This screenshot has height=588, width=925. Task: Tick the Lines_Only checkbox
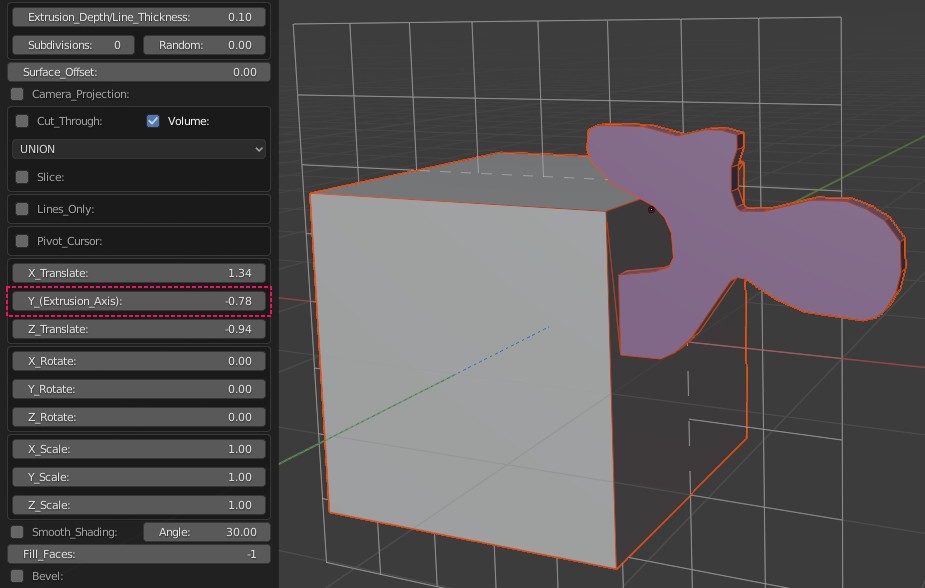22,209
